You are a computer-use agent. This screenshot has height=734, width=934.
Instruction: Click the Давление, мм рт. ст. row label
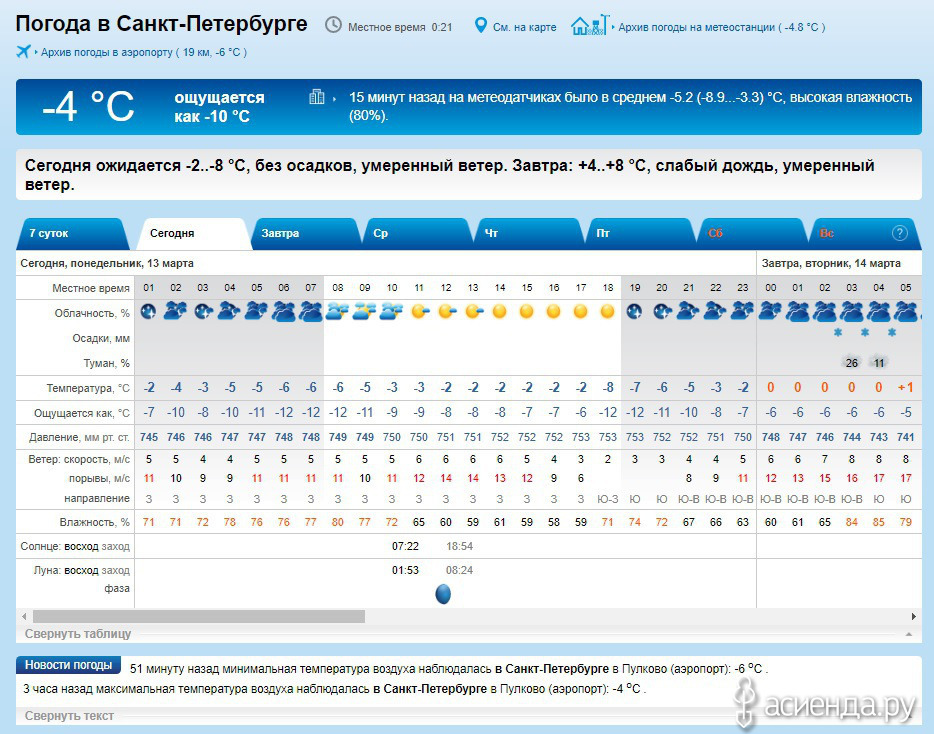point(79,437)
